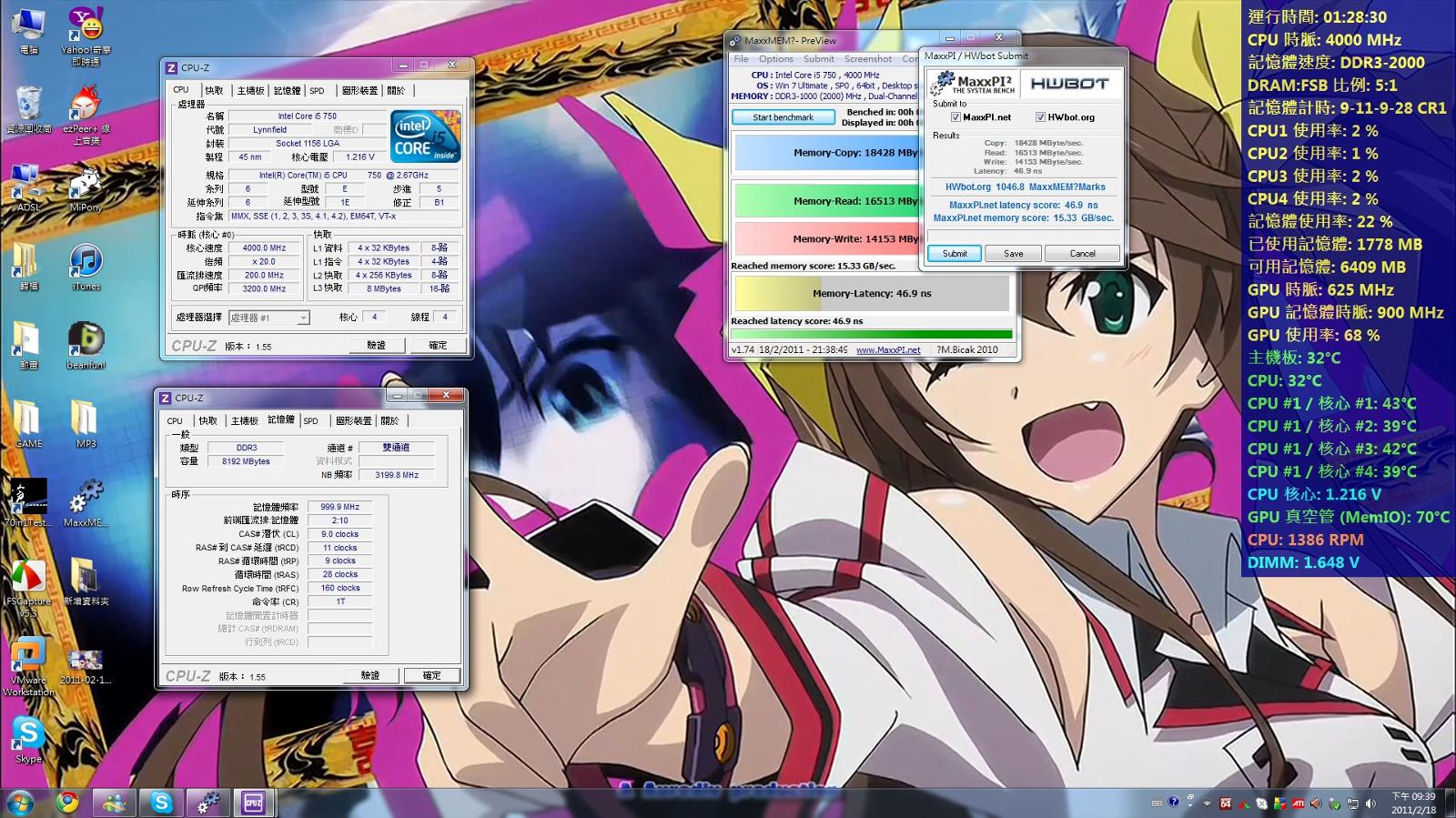Switch to CPU-Z taskbar button
The height and width of the screenshot is (818, 1456).
click(x=255, y=803)
